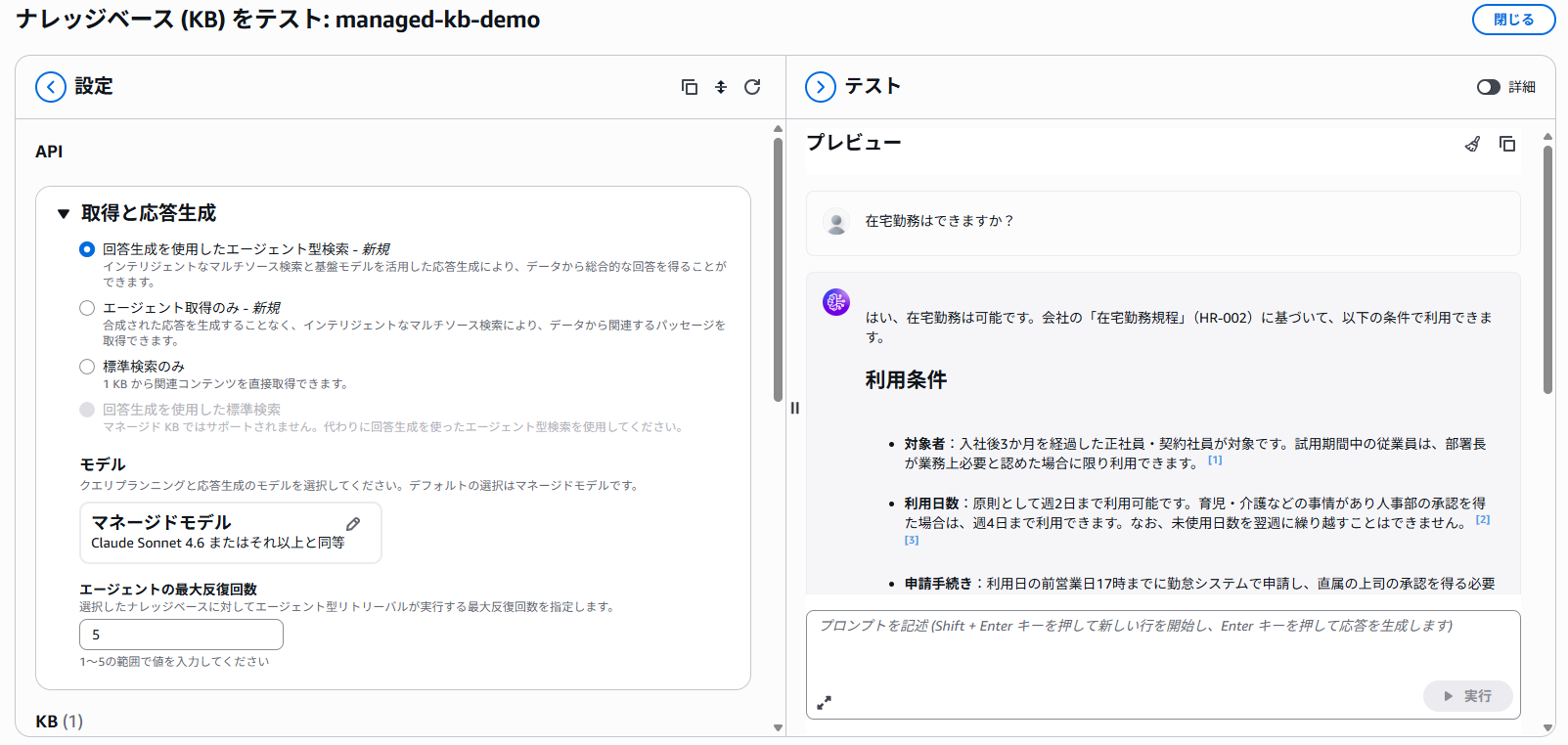Viewport: 1568px width, 745px height.
Task: Collapse the 取得と応答生成 section
Action: click(x=64, y=213)
